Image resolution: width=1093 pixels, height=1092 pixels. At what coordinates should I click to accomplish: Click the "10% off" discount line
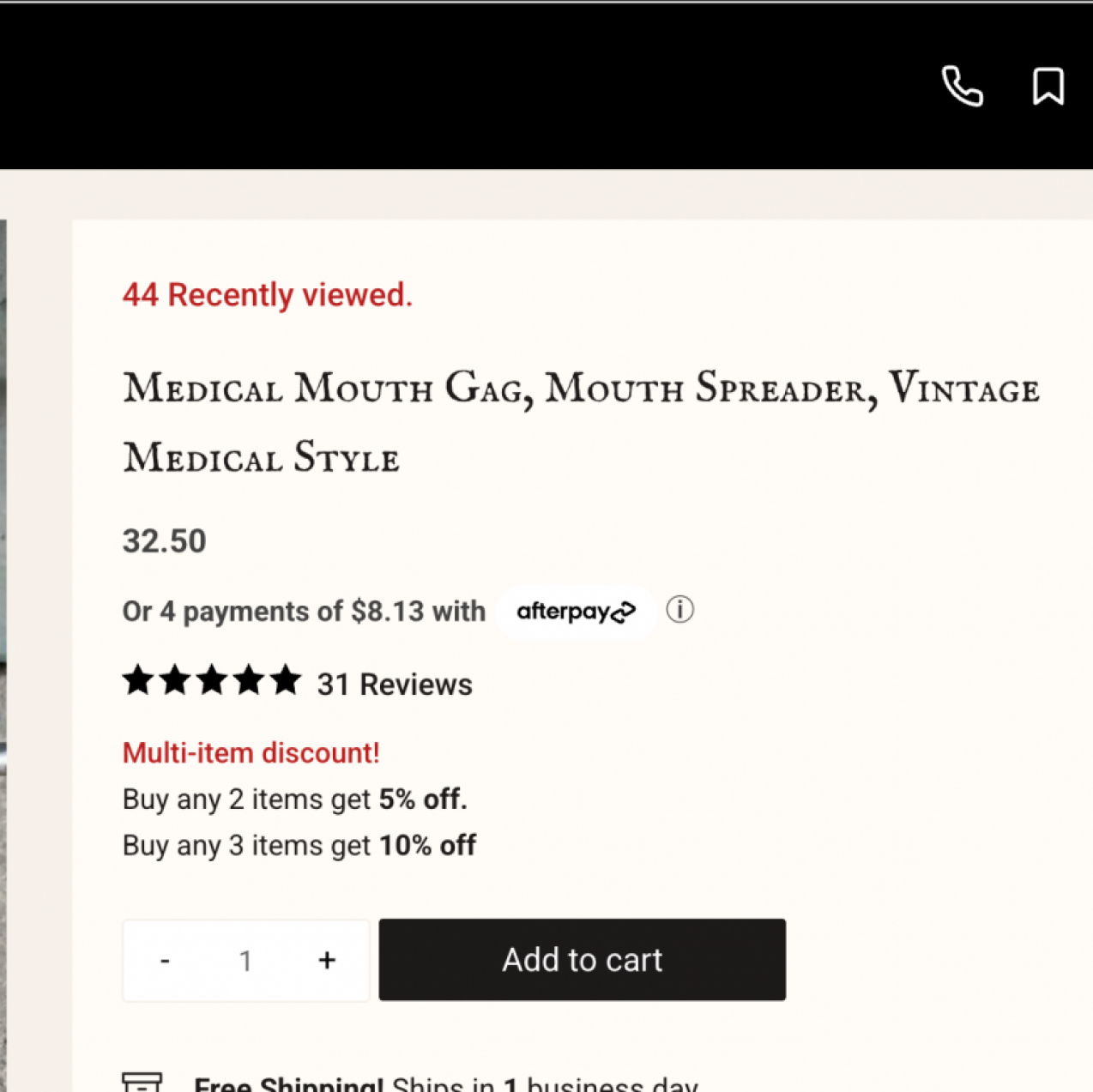tap(299, 846)
